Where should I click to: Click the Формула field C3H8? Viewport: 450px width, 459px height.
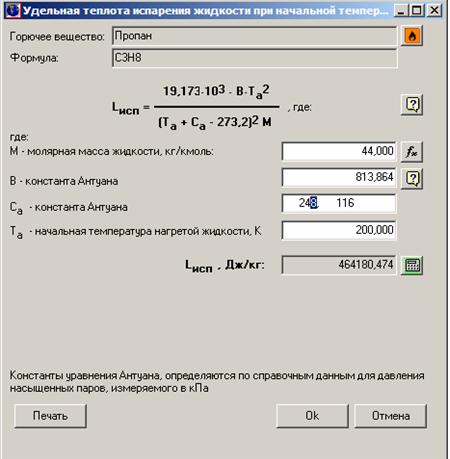(255, 58)
